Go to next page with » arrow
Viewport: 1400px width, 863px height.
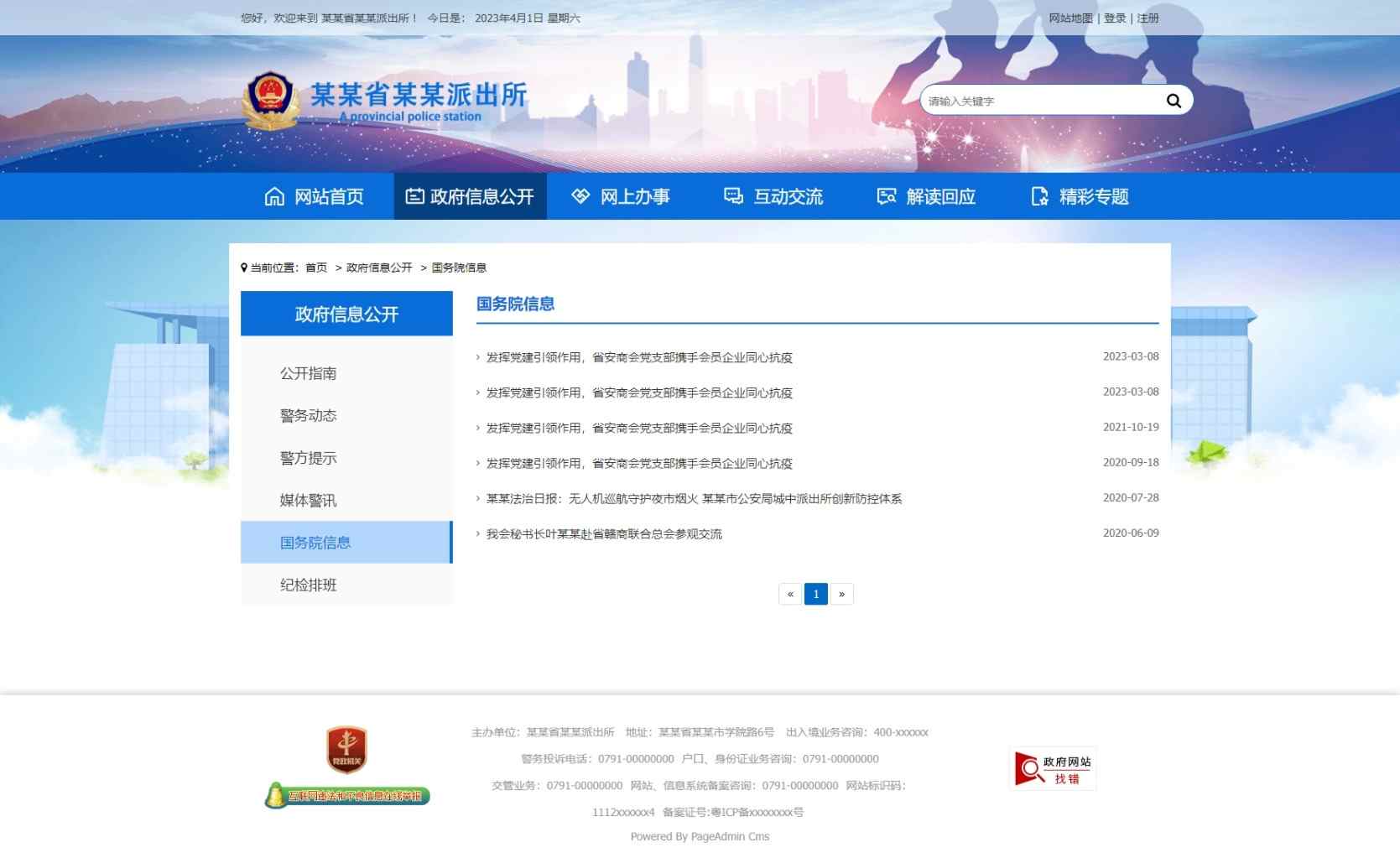(x=841, y=594)
